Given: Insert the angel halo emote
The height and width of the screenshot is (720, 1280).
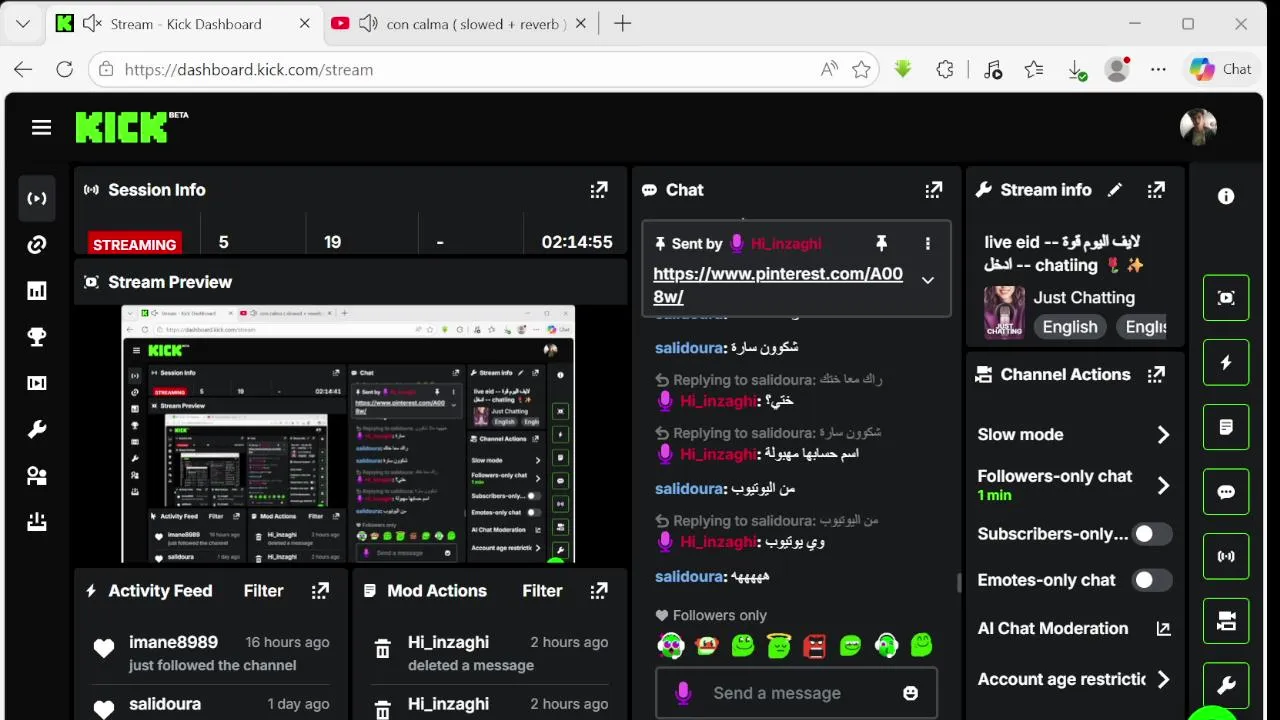Looking at the screenshot, I should tap(778, 646).
